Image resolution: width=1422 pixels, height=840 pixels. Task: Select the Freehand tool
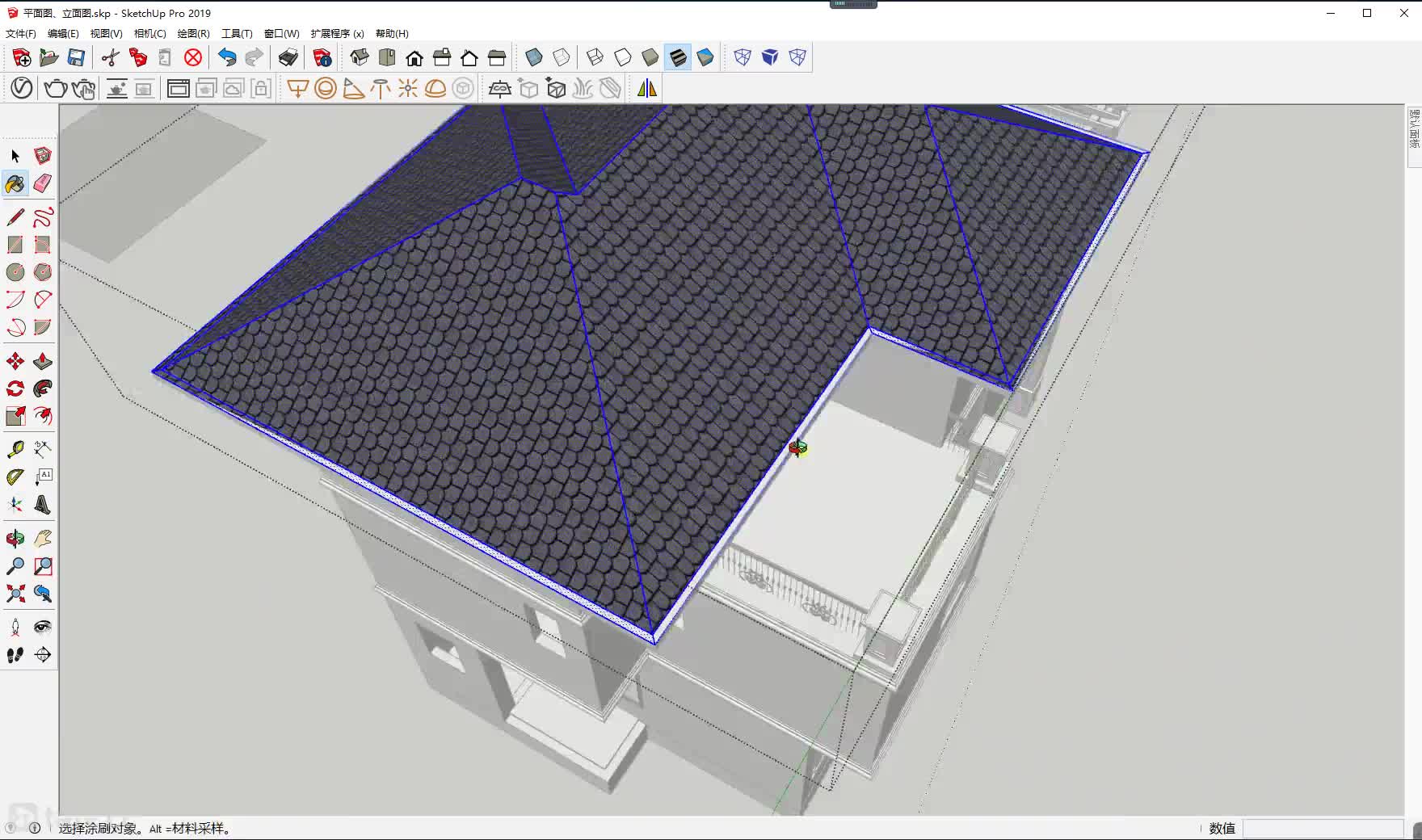click(43, 217)
